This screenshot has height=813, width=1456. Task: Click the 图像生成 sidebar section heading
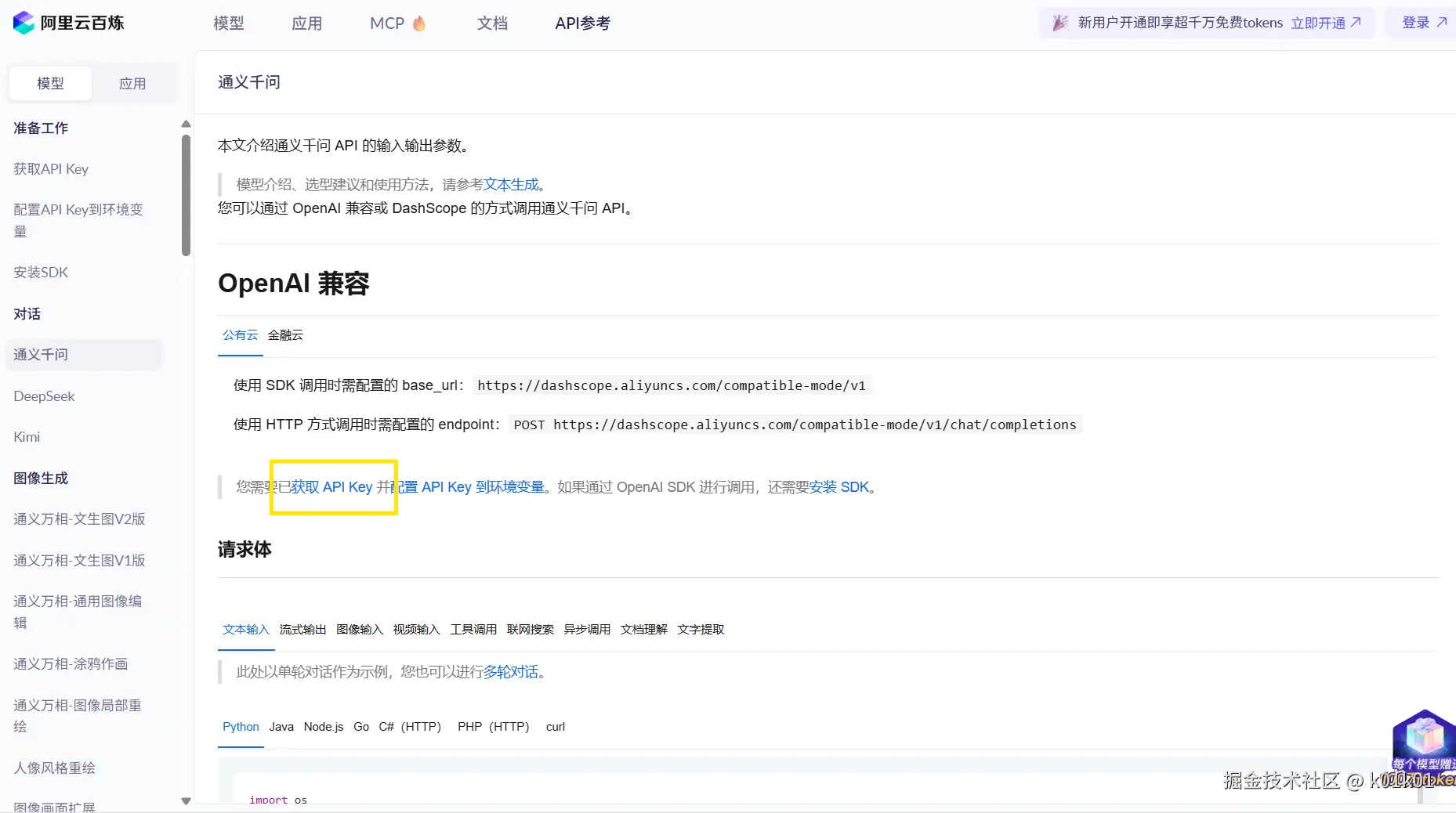click(x=41, y=479)
